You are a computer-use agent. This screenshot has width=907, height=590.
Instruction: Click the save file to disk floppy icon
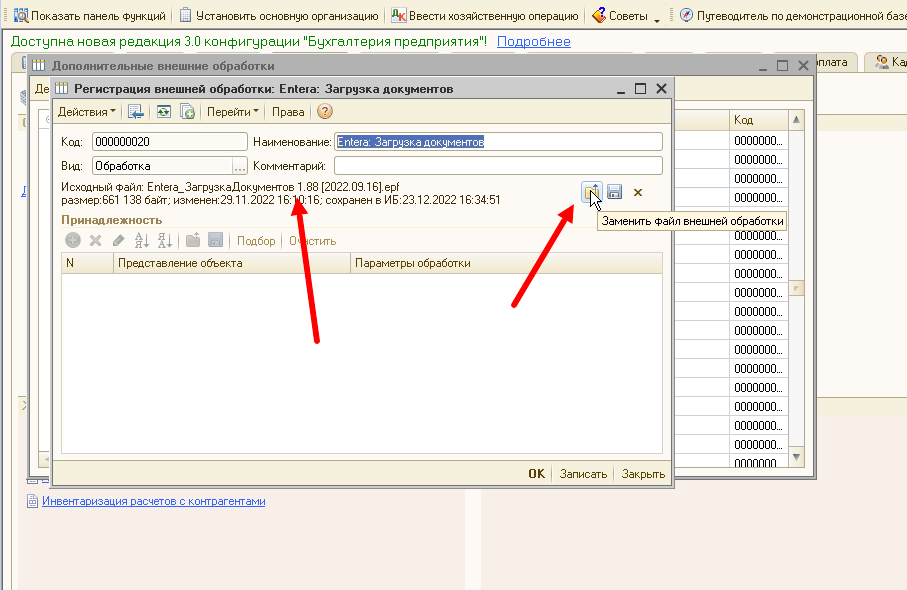click(615, 192)
